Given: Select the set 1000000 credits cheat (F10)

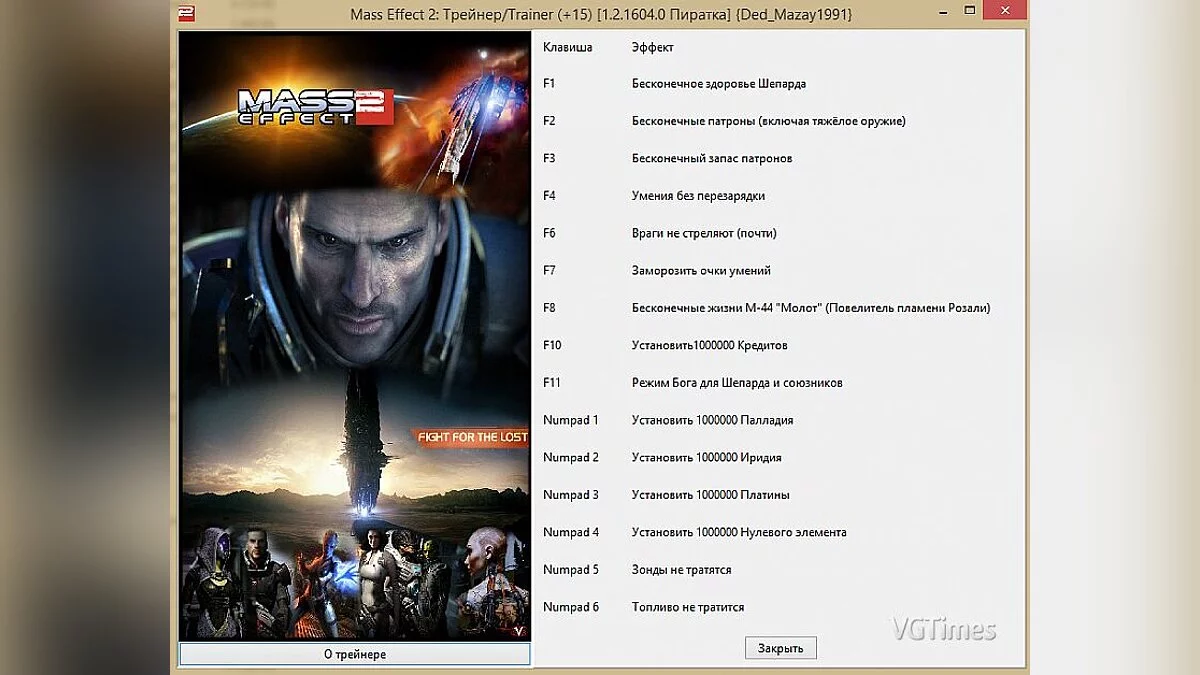Looking at the screenshot, I should 710,345.
